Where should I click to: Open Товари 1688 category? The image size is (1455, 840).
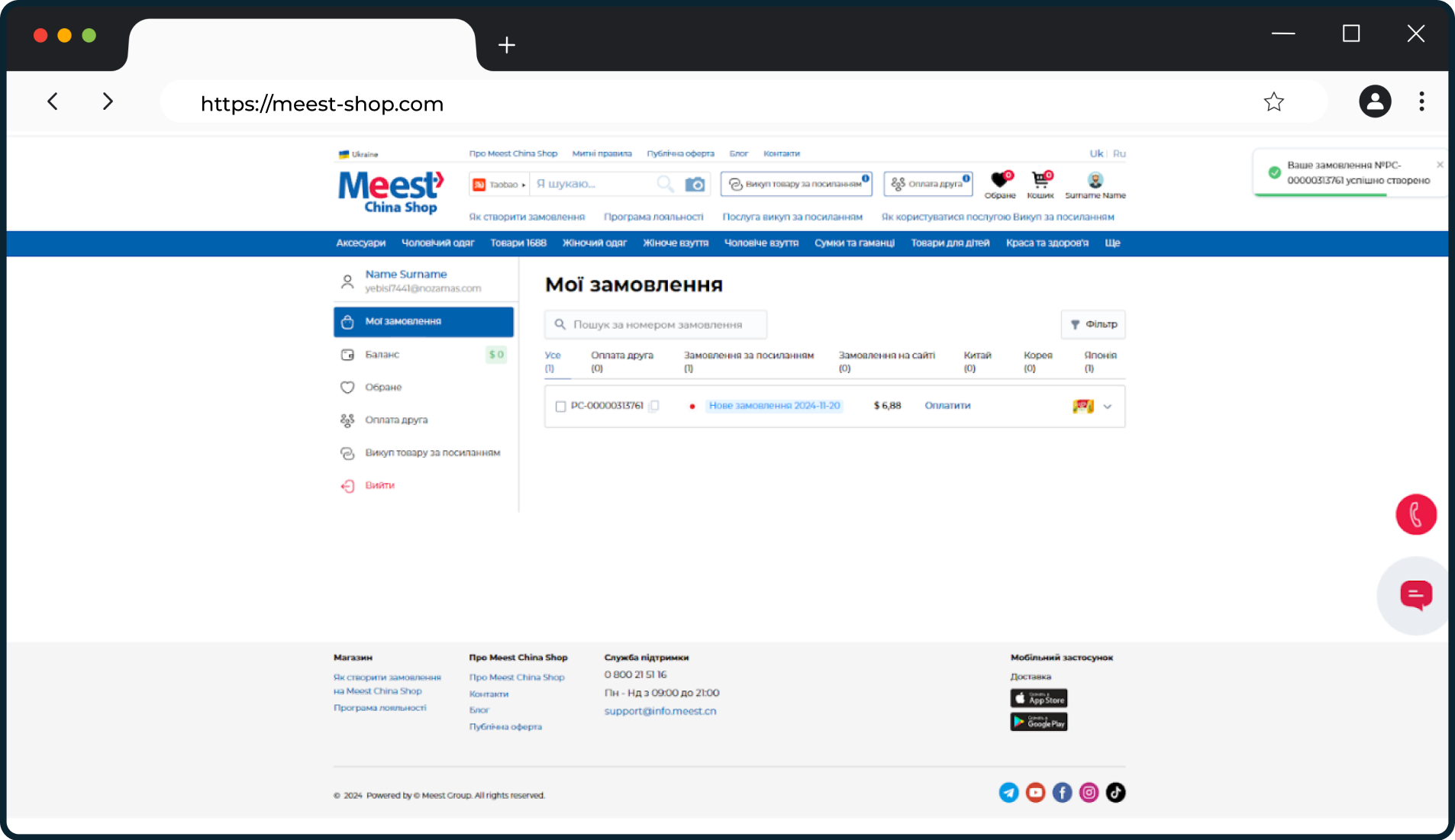(518, 243)
